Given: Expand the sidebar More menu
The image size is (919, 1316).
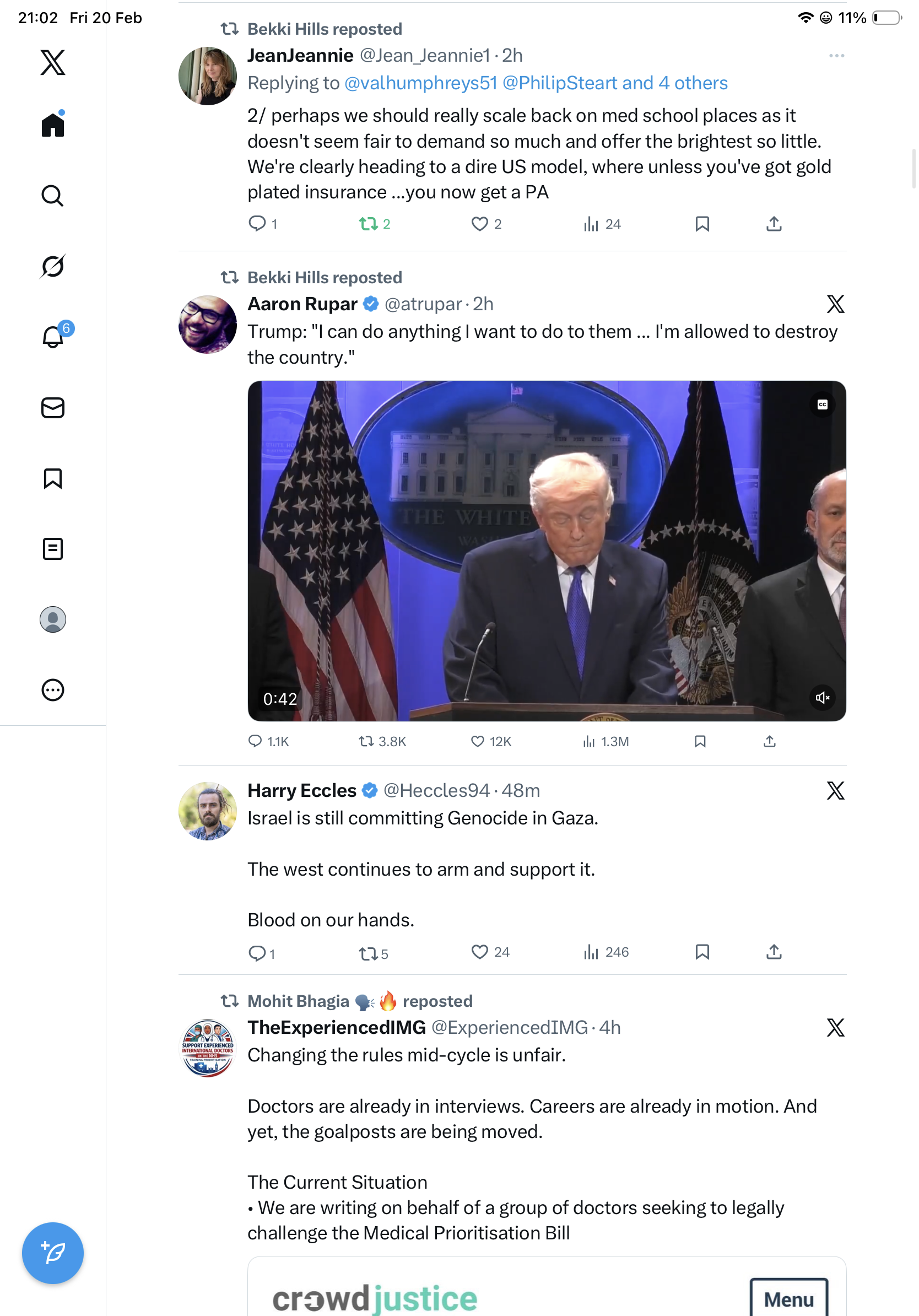Looking at the screenshot, I should coord(53,689).
